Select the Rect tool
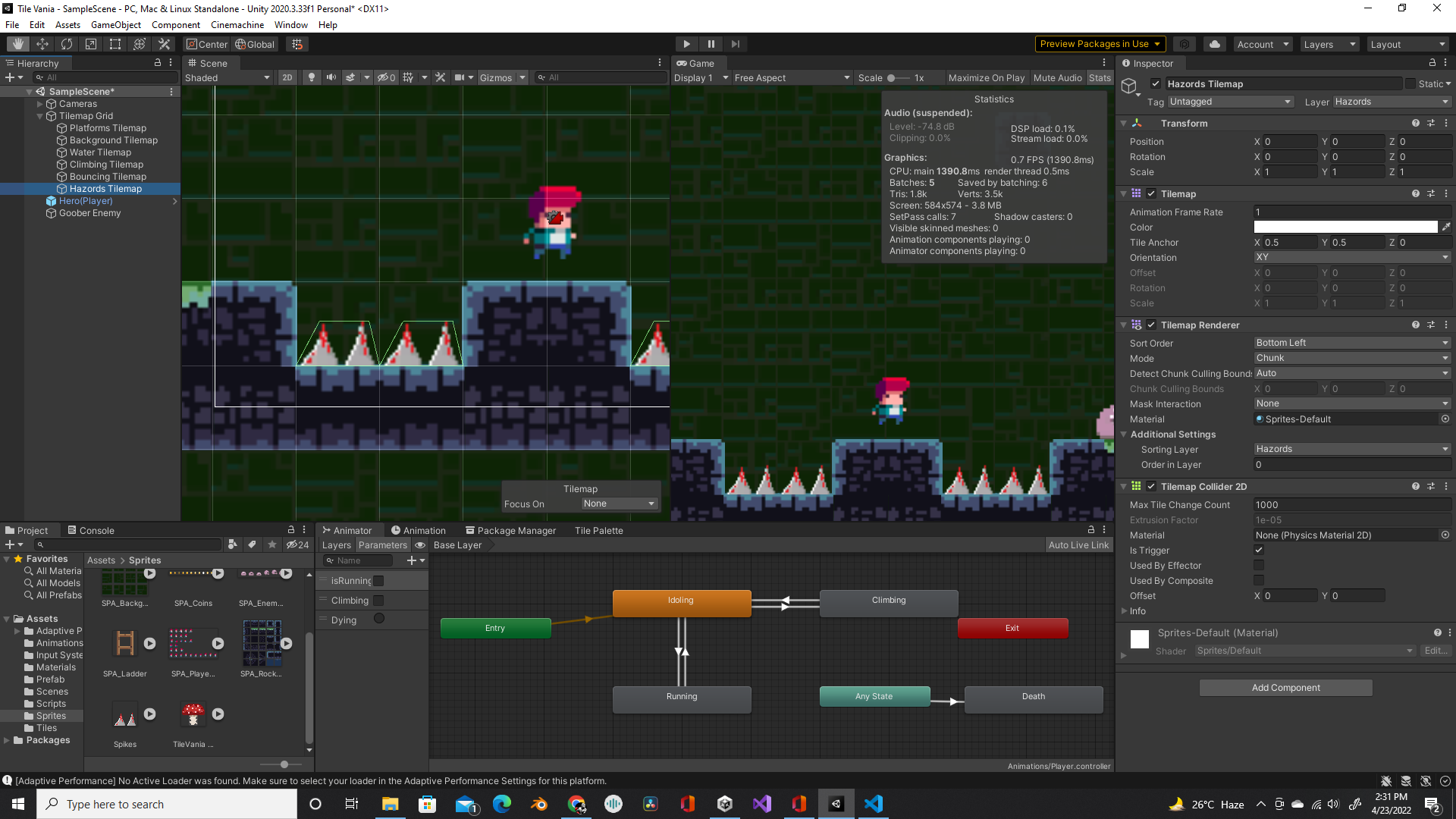This screenshot has width=1456, height=819. [115, 43]
